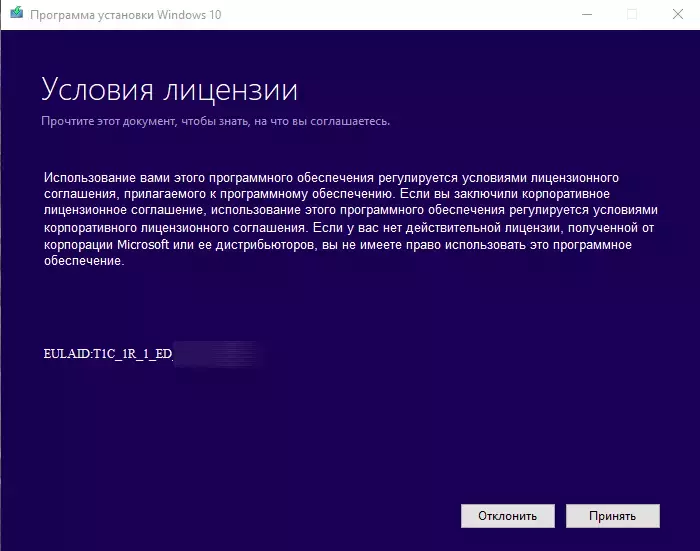Decline the license with Отклонить button
This screenshot has width=700, height=551.
pyautogui.click(x=508, y=516)
